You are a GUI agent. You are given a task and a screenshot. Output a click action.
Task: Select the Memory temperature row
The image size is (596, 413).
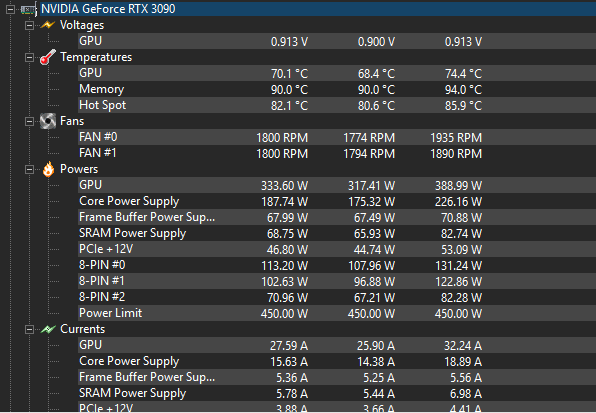[x=337, y=89]
